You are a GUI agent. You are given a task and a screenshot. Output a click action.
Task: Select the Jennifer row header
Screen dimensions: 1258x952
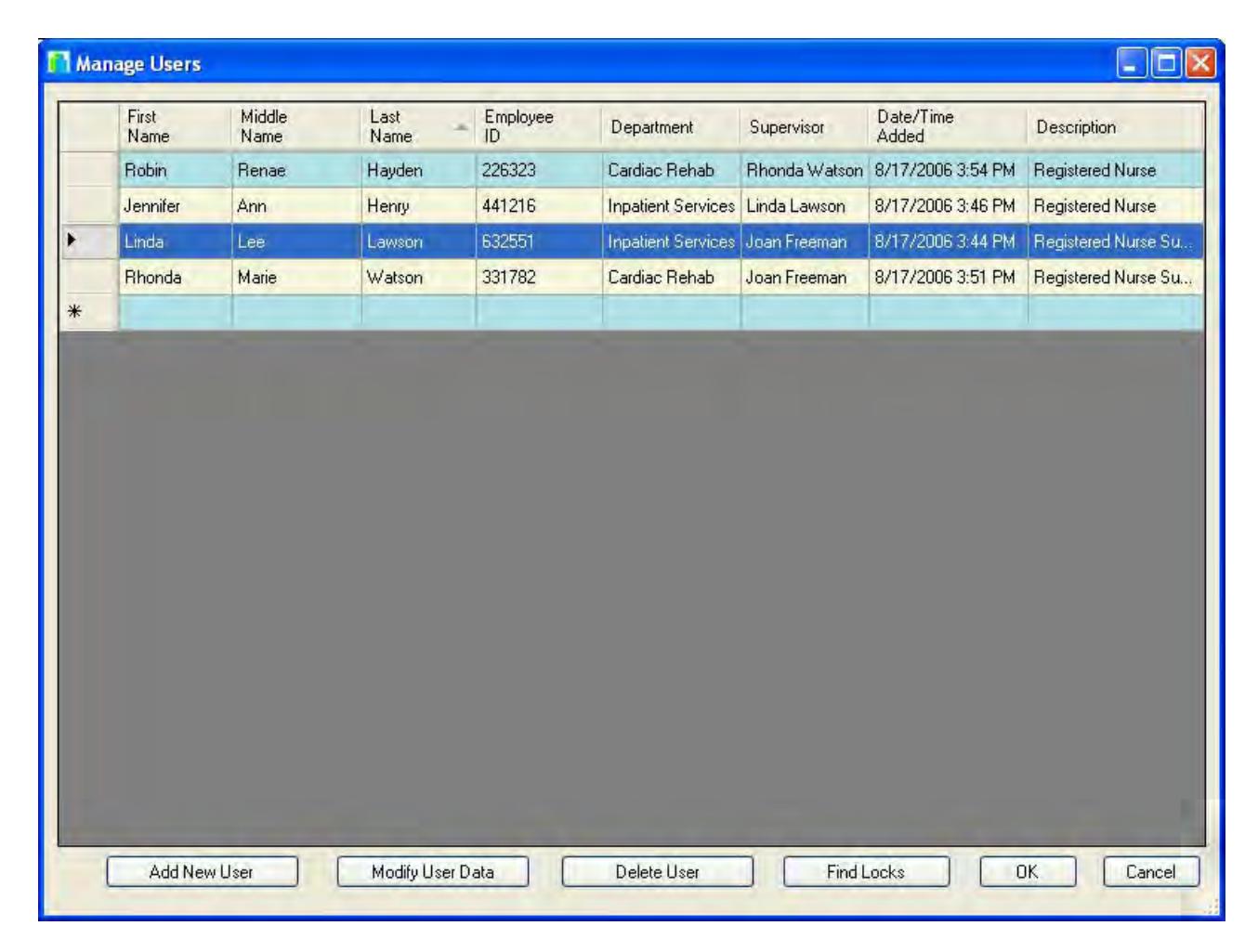pos(89,206)
